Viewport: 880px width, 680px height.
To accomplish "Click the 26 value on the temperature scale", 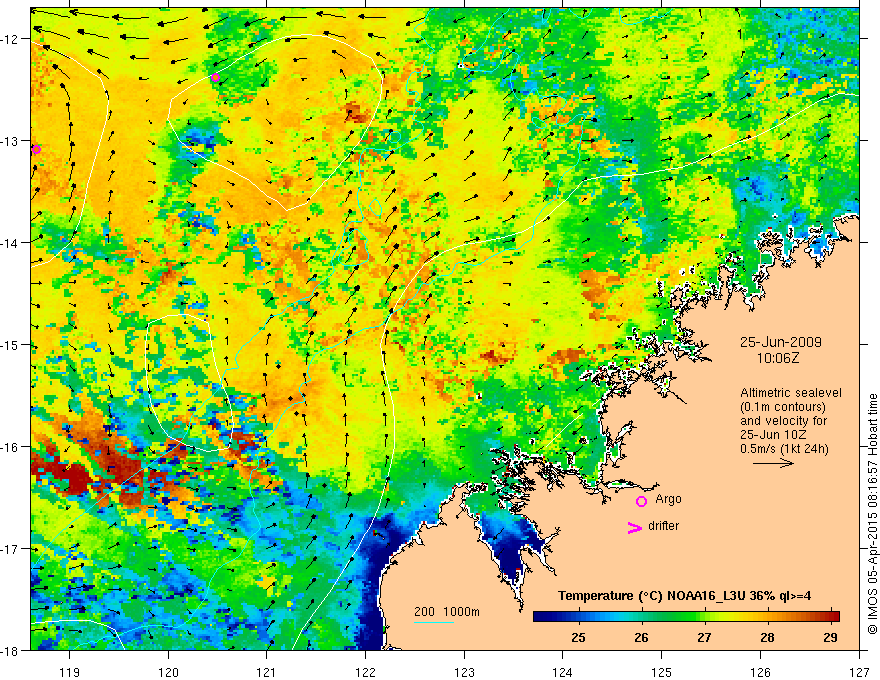I will [641, 637].
